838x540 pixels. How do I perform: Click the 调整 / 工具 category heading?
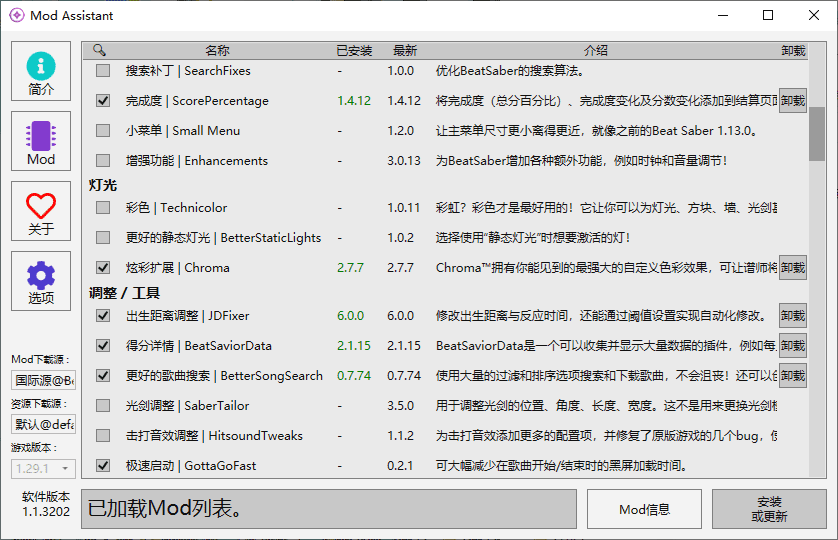[x=124, y=293]
